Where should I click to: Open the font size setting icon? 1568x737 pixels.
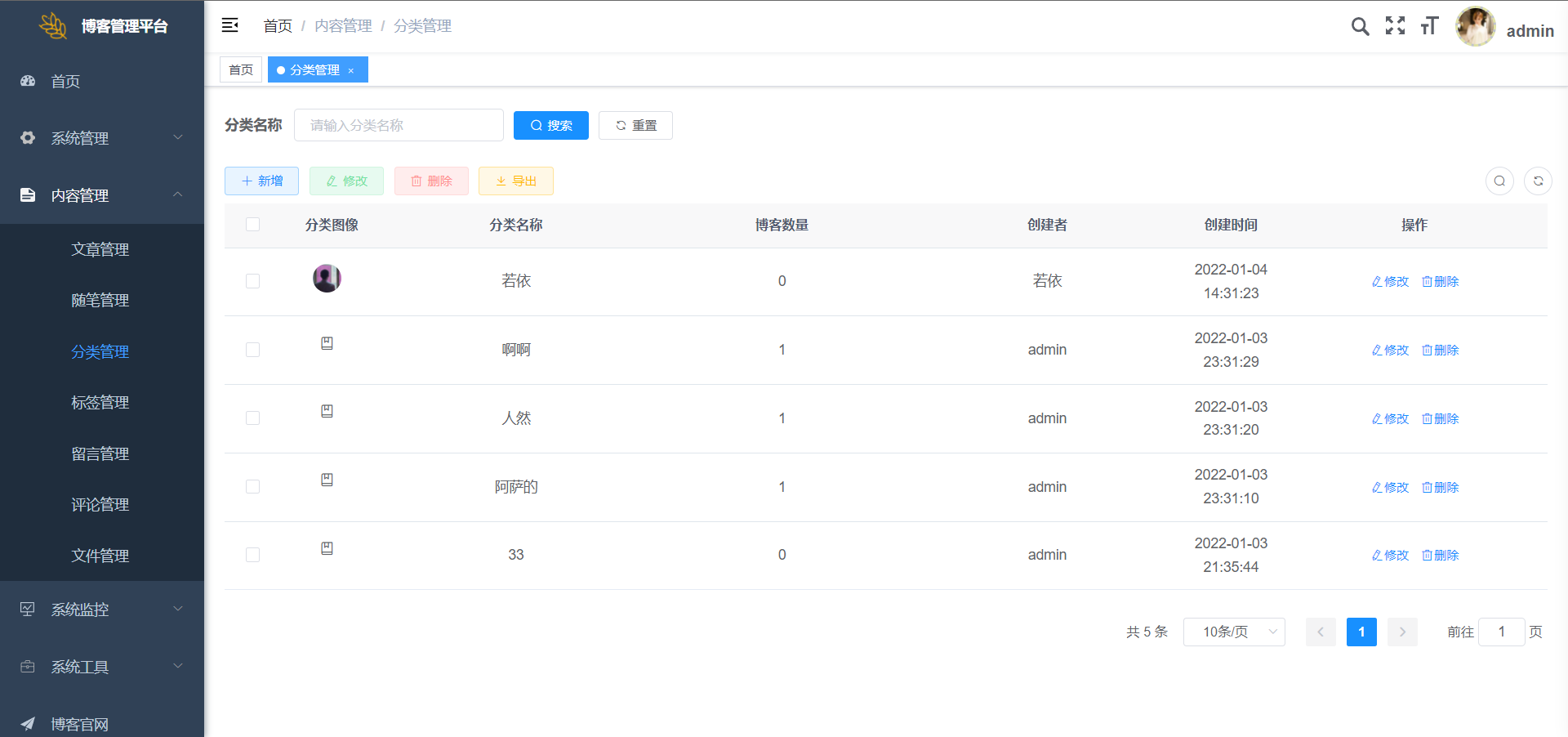[1429, 26]
